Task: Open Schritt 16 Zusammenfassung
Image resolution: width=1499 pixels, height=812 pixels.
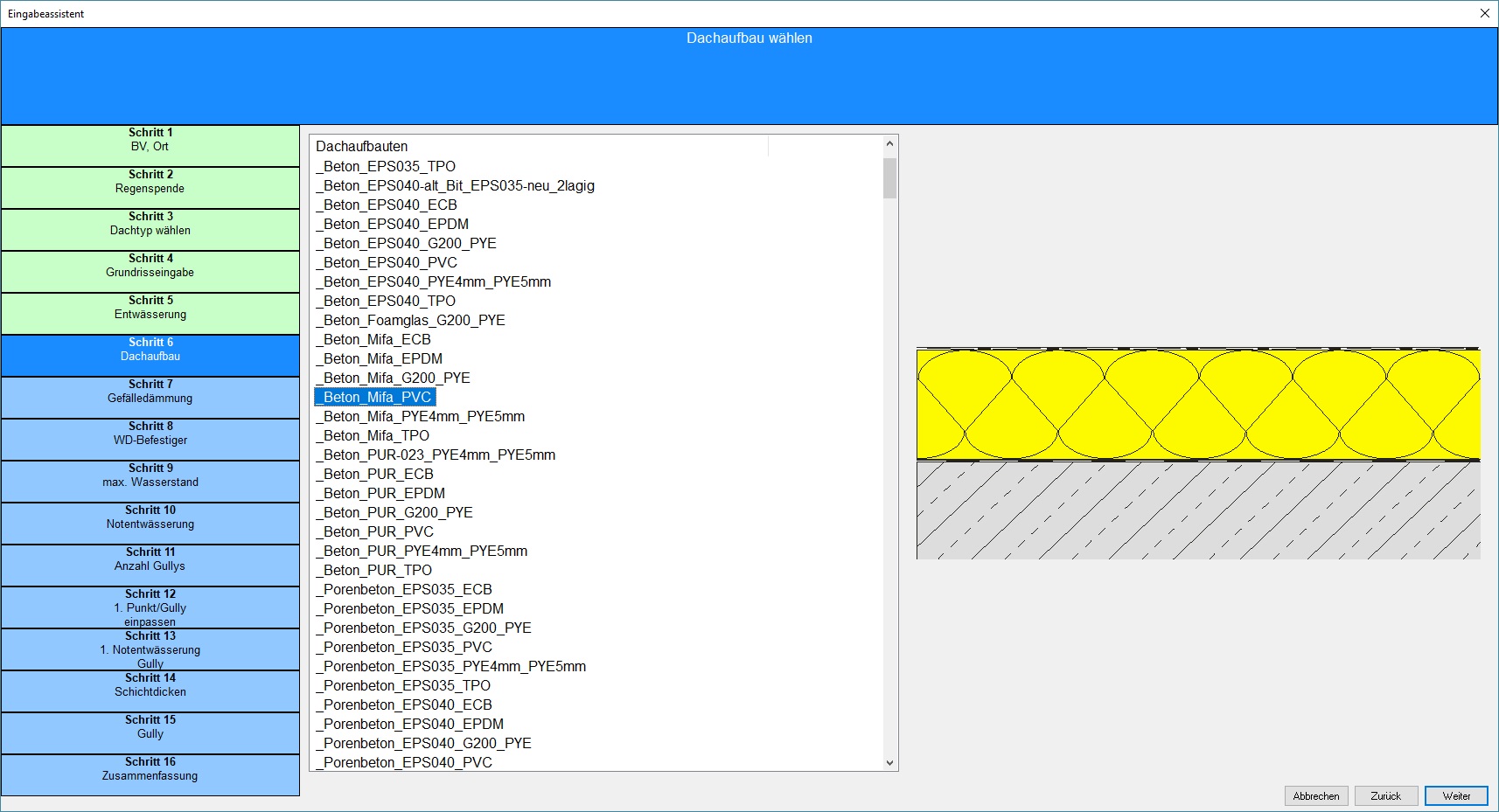Action: pos(150,774)
